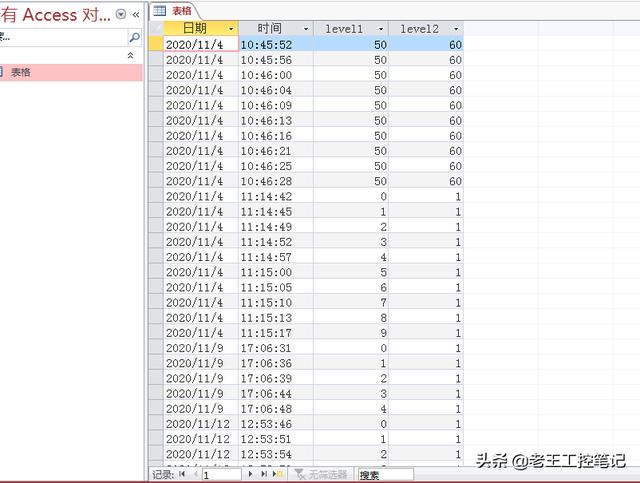The width and height of the screenshot is (640, 483).
Task: Click the time cell 10:46:28
Action: 276,181
